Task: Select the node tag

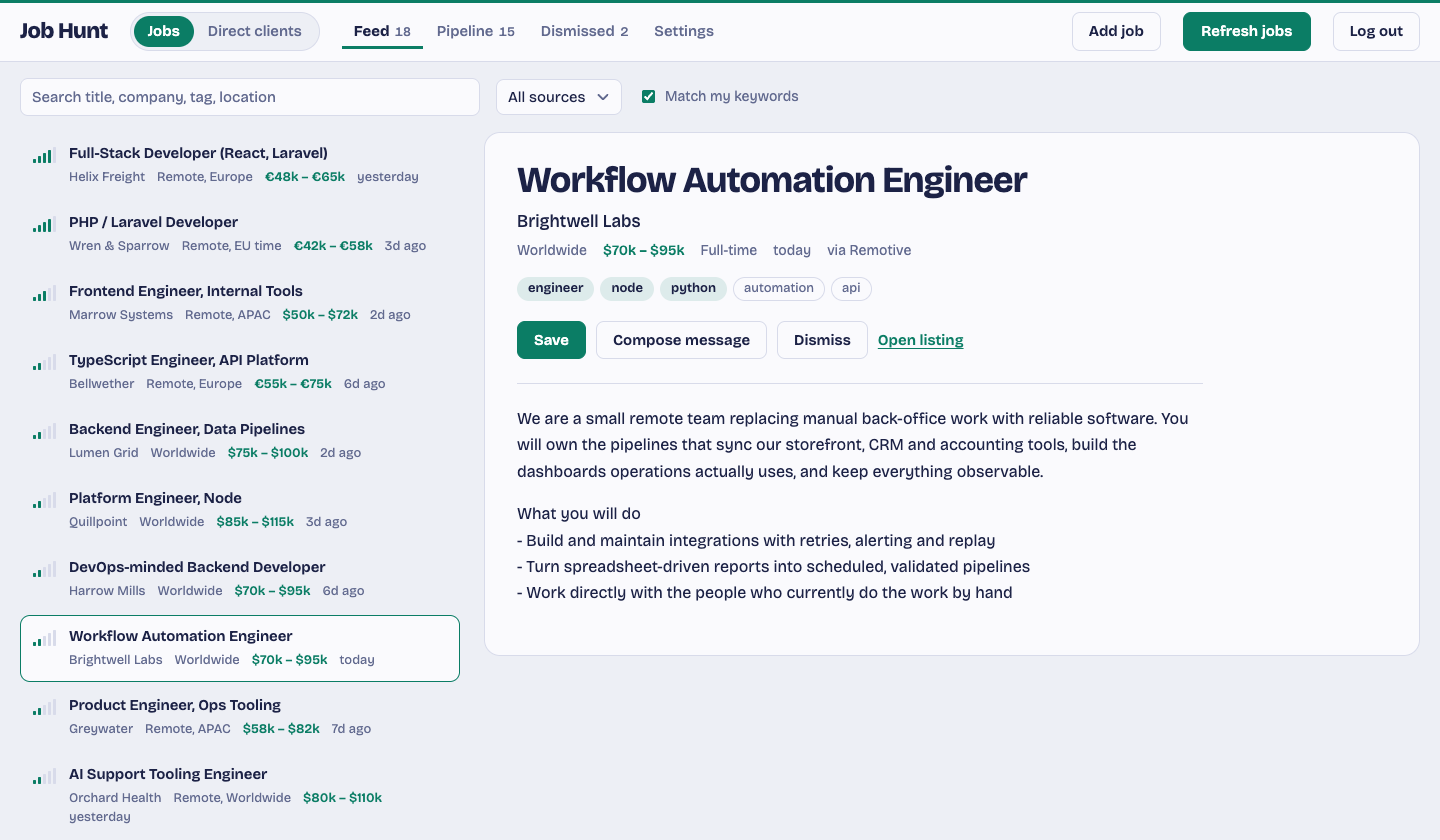Action: coord(627,288)
